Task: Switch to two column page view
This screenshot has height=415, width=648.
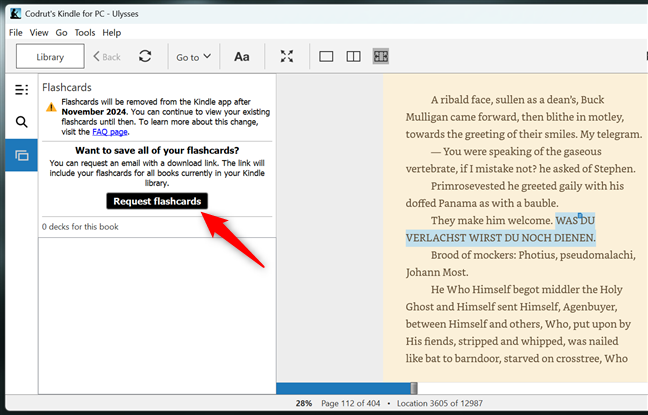Action: (353, 57)
